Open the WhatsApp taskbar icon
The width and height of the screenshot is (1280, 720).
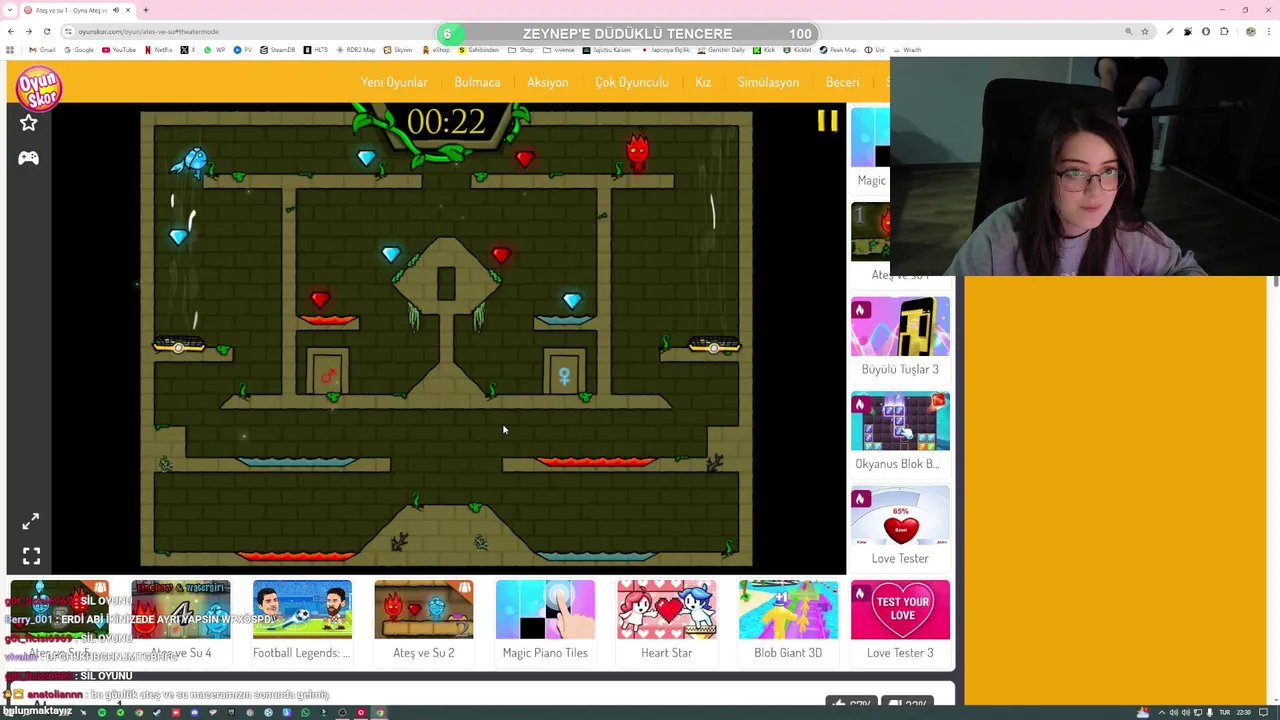[x=305, y=713]
